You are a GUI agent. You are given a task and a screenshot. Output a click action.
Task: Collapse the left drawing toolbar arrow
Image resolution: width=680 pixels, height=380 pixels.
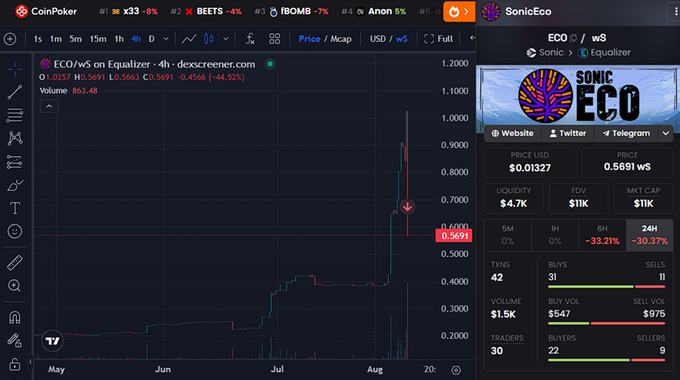(30, 361)
